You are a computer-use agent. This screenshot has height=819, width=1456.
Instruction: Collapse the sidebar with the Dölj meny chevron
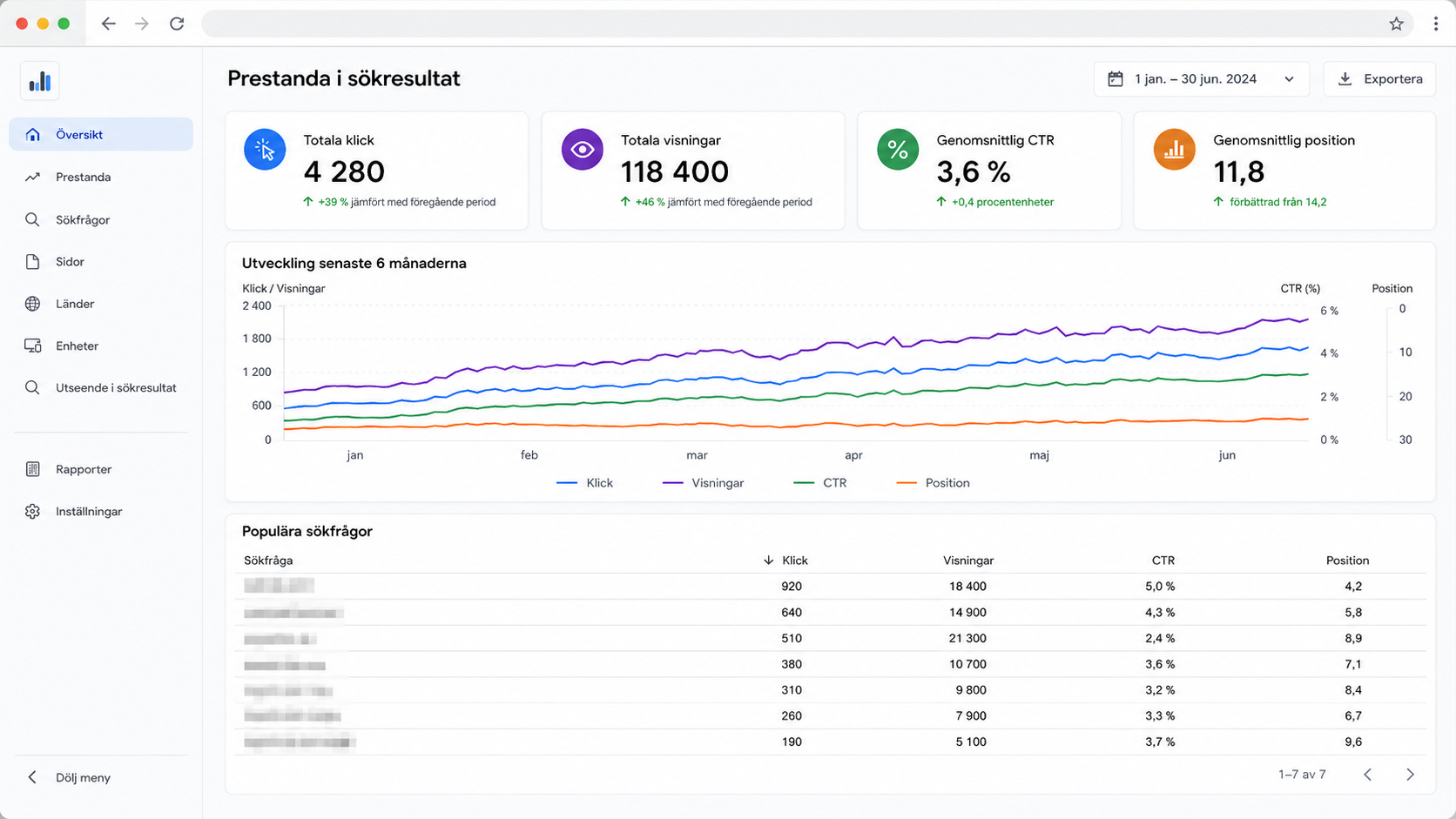pos(32,777)
